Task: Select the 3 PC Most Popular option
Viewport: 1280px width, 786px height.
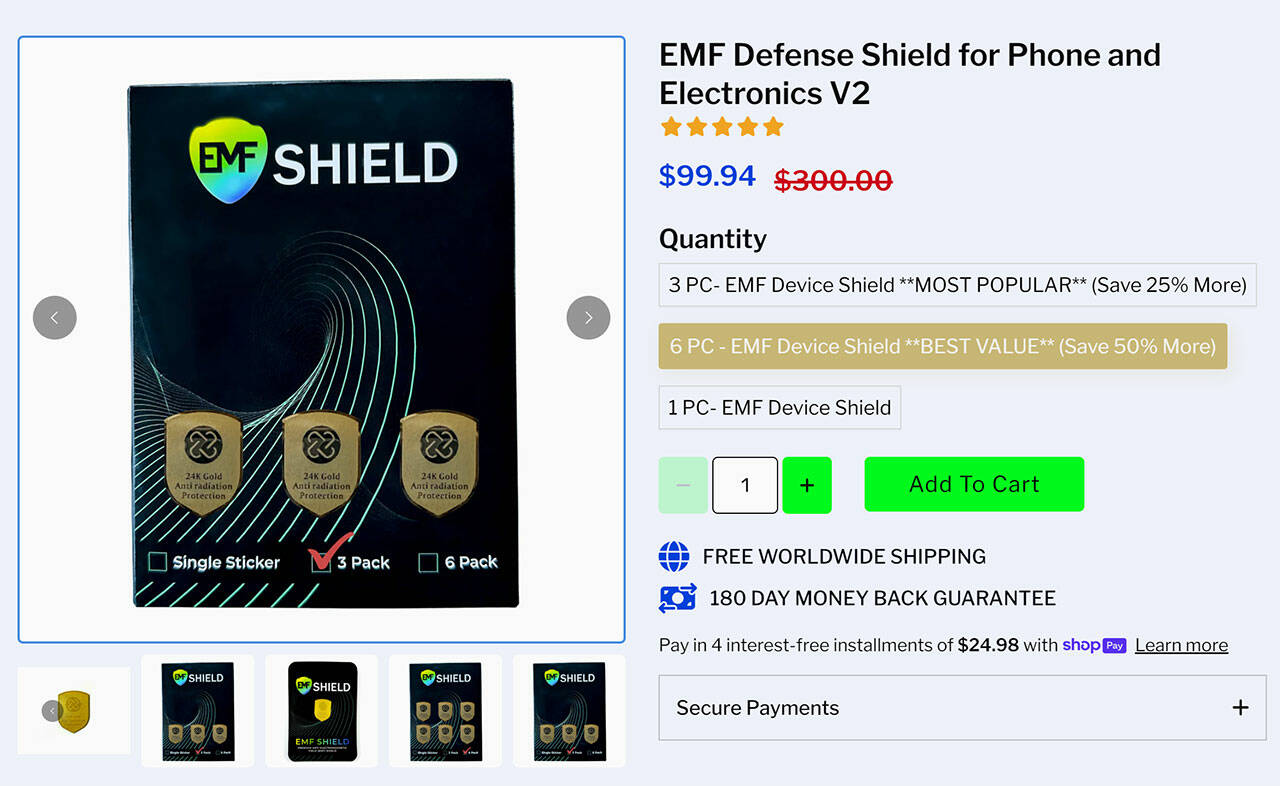Action: click(957, 285)
